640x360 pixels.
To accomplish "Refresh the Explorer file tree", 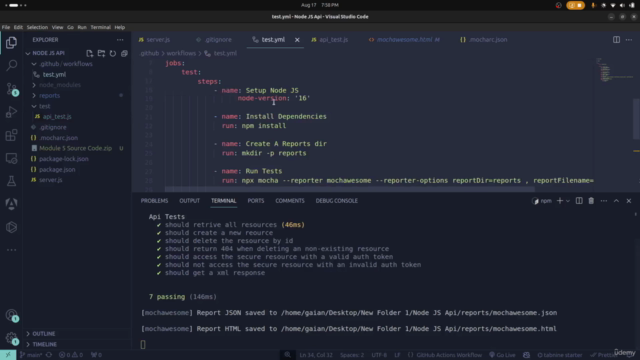I will [x=113, y=53].
